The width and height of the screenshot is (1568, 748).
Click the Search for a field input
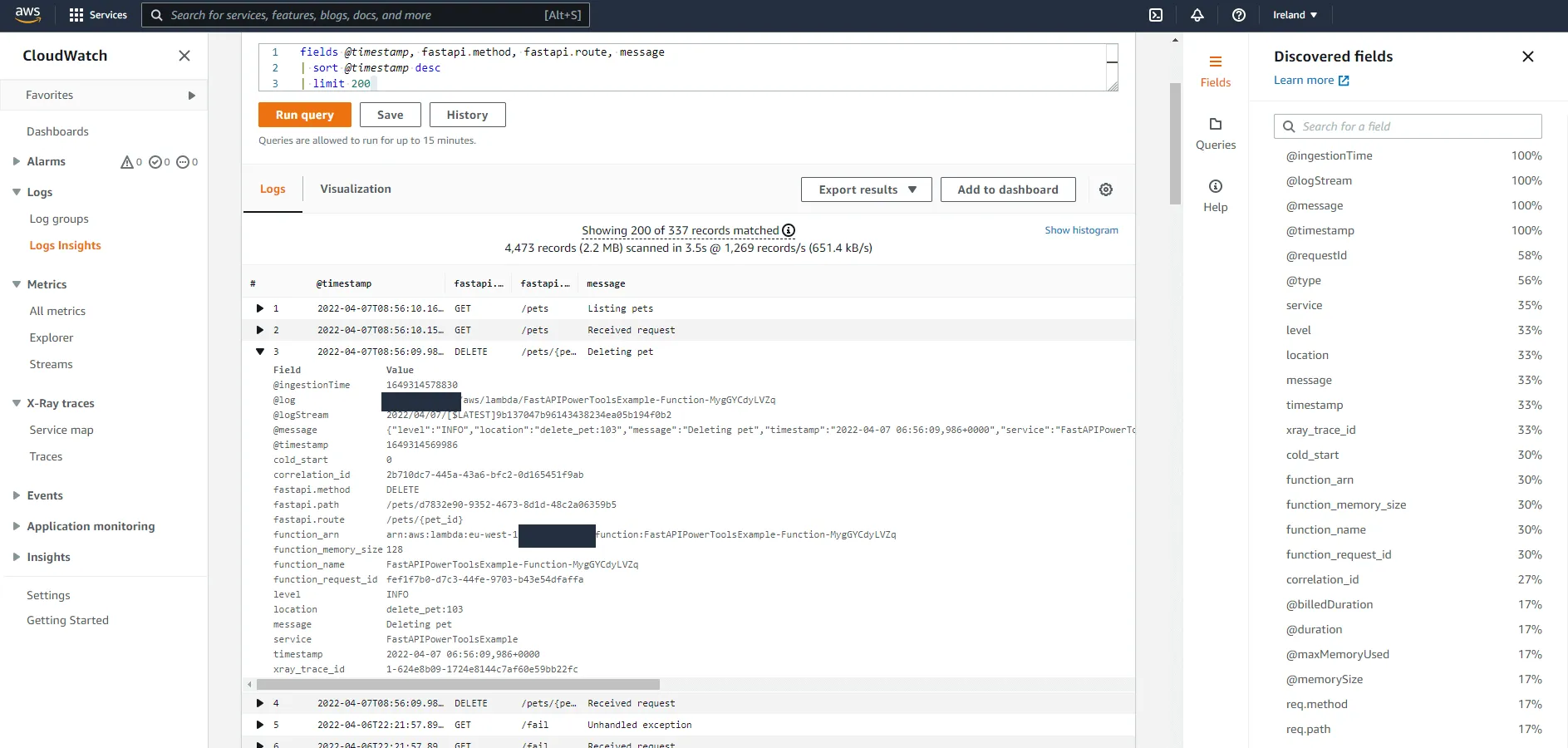[1406, 125]
